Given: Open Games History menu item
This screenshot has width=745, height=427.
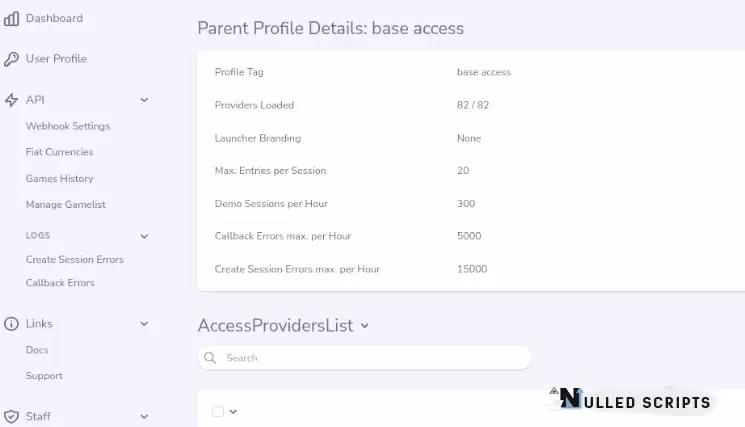Looking at the screenshot, I should click(x=59, y=179).
